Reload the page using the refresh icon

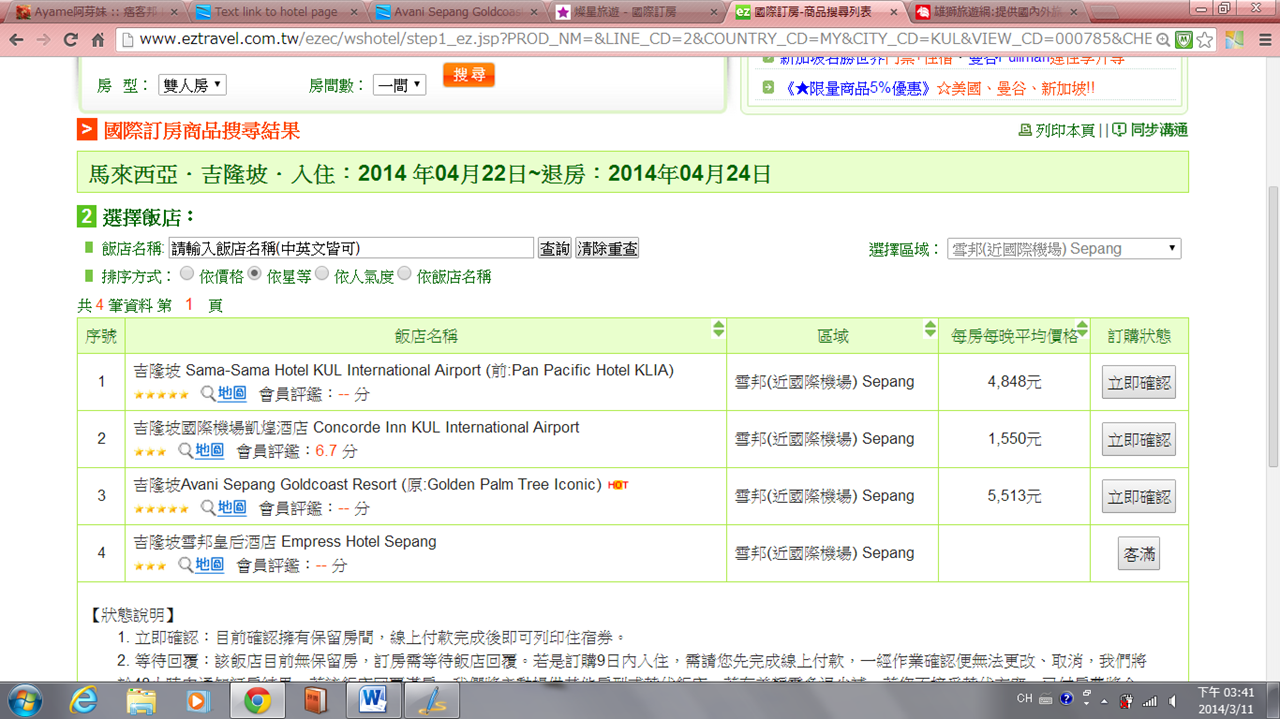tap(70, 40)
